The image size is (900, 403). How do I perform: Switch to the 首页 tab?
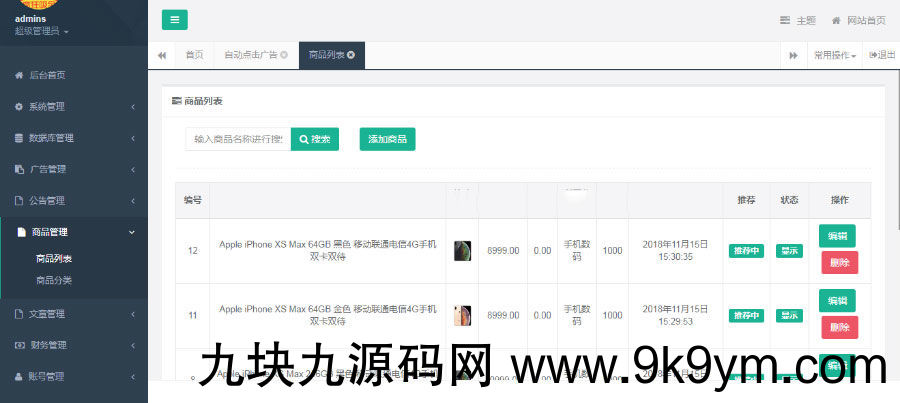pos(194,55)
